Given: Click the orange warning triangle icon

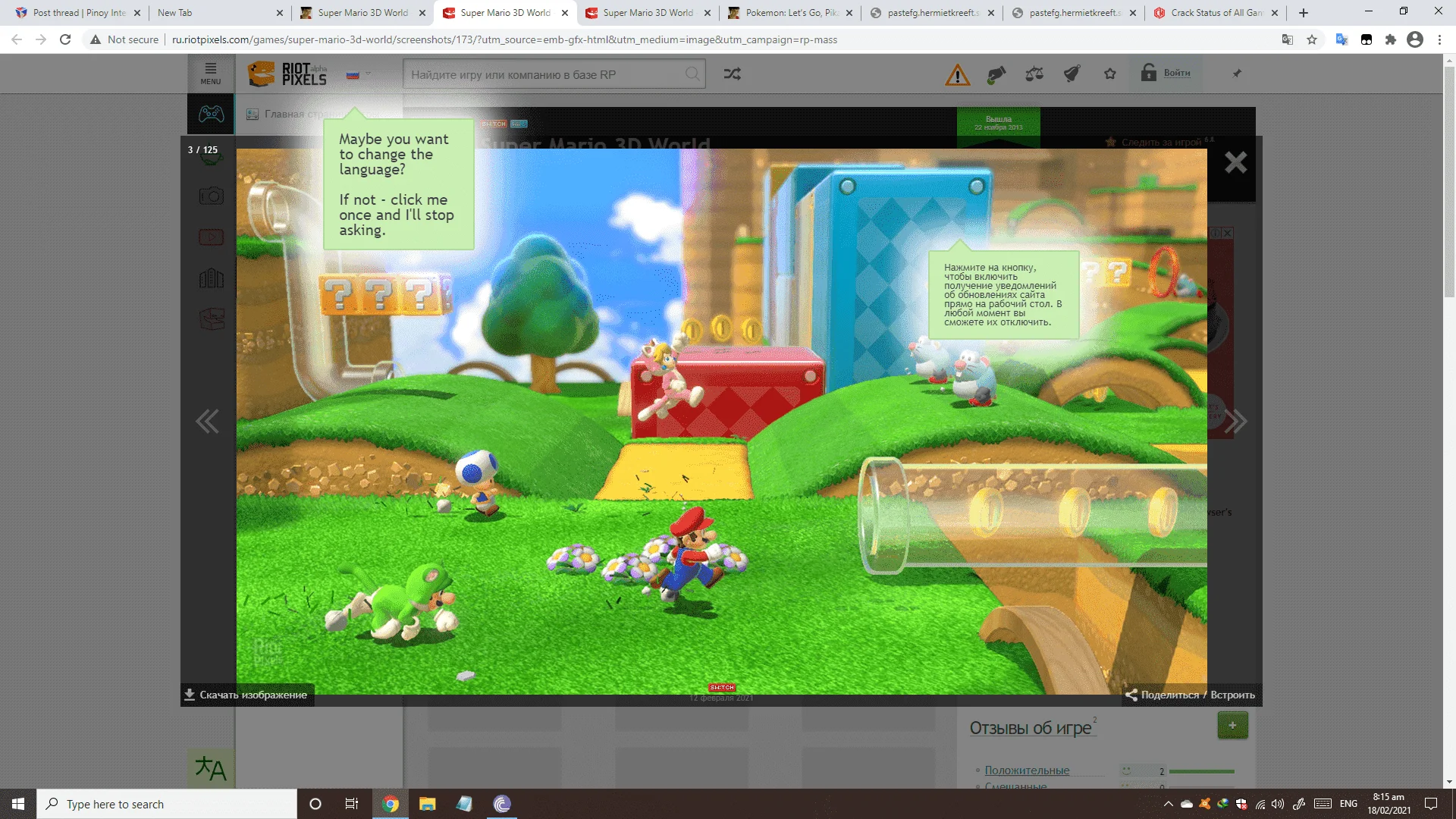Looking at the screenshot, I should pos(958,74).
